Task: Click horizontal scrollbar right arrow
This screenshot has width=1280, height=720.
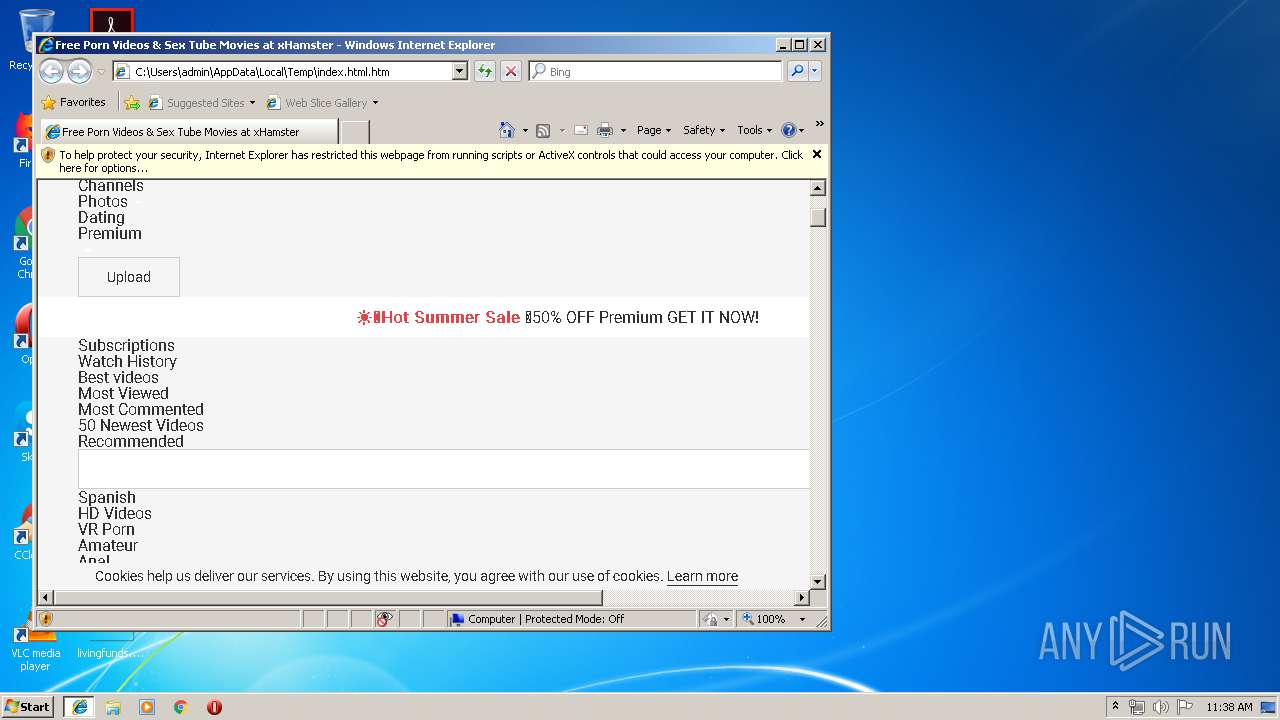Action: tap(801, 597)
